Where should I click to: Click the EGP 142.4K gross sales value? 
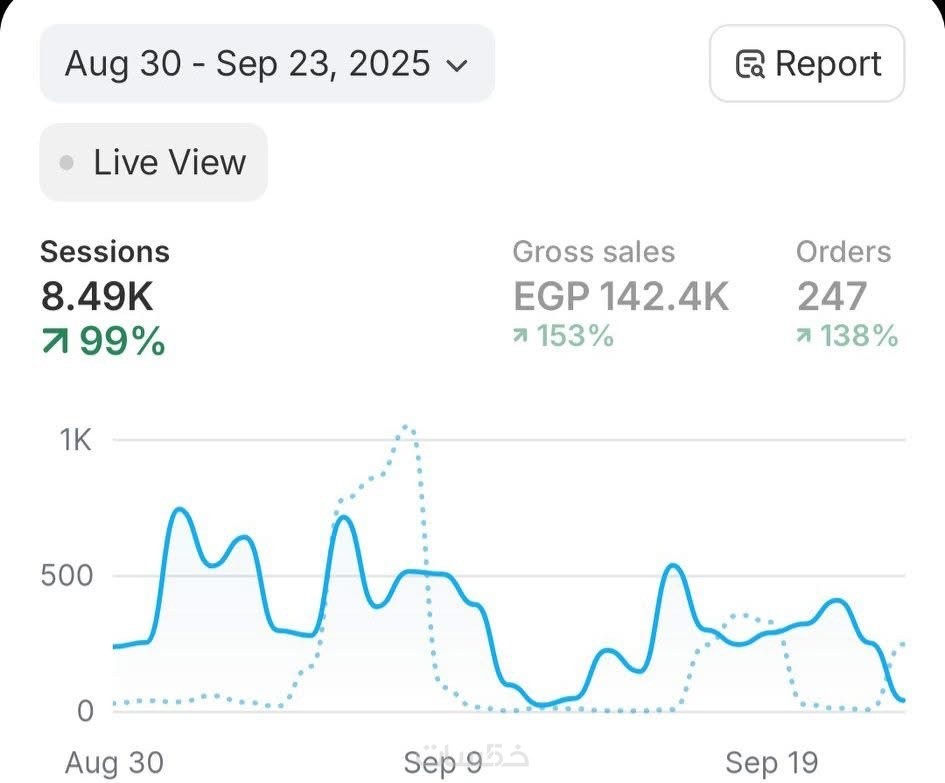click(x=621, y=296)
